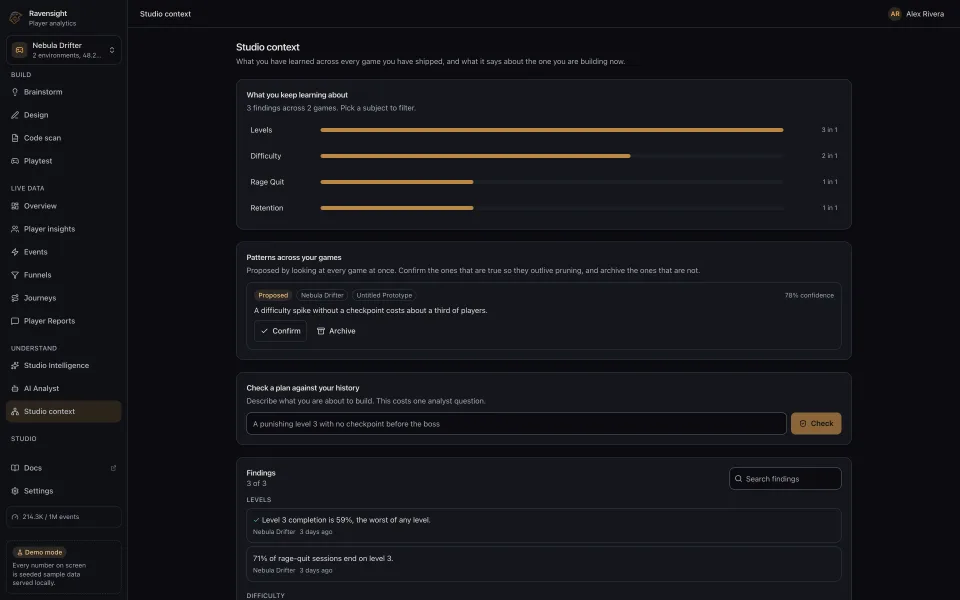Viewport: 960px width, 600px height.
Task: Click the events usage gauge icon
Action: pyautogui.click(x=15, y=517)
